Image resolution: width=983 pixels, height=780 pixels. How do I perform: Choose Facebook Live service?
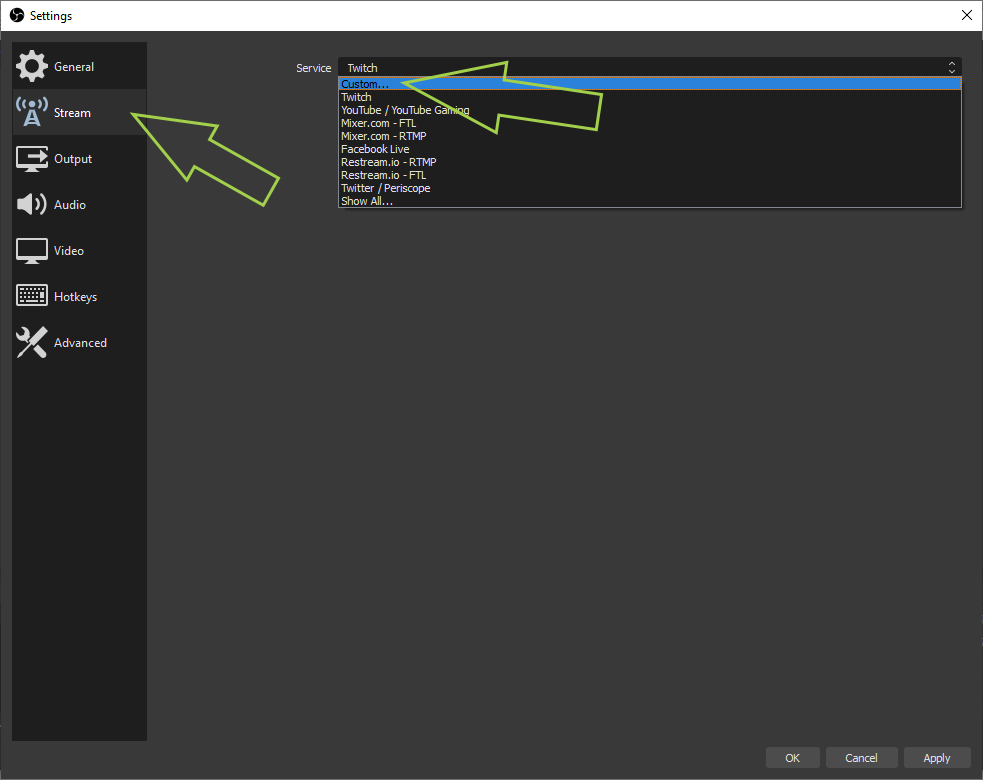(x=375, y=149)
